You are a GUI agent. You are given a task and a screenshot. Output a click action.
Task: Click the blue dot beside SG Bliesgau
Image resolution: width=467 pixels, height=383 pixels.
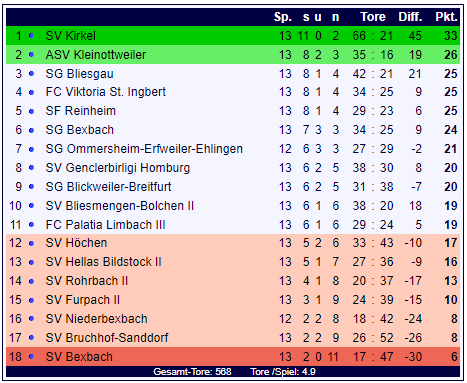tap(31, 73)
